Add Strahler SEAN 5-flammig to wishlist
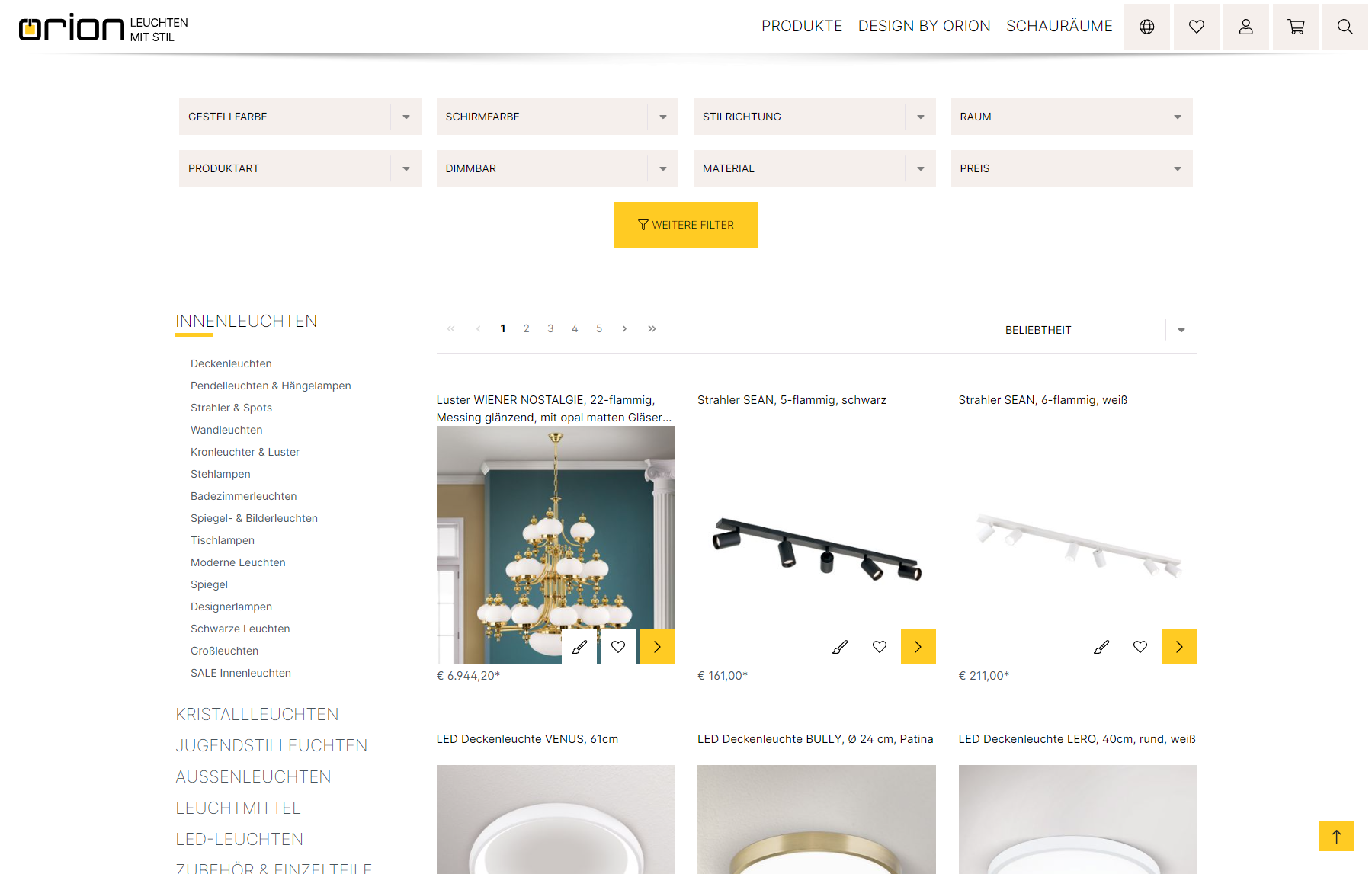1372x874 pixels. [x=880, y=647]
